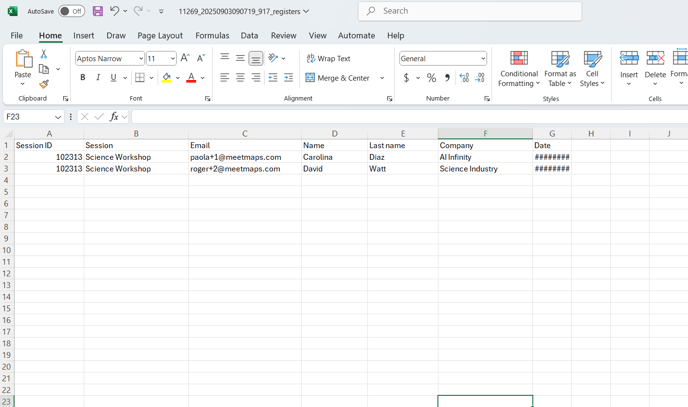Click into the formula bar
688x407 pixels.
[x=409, y=117]
